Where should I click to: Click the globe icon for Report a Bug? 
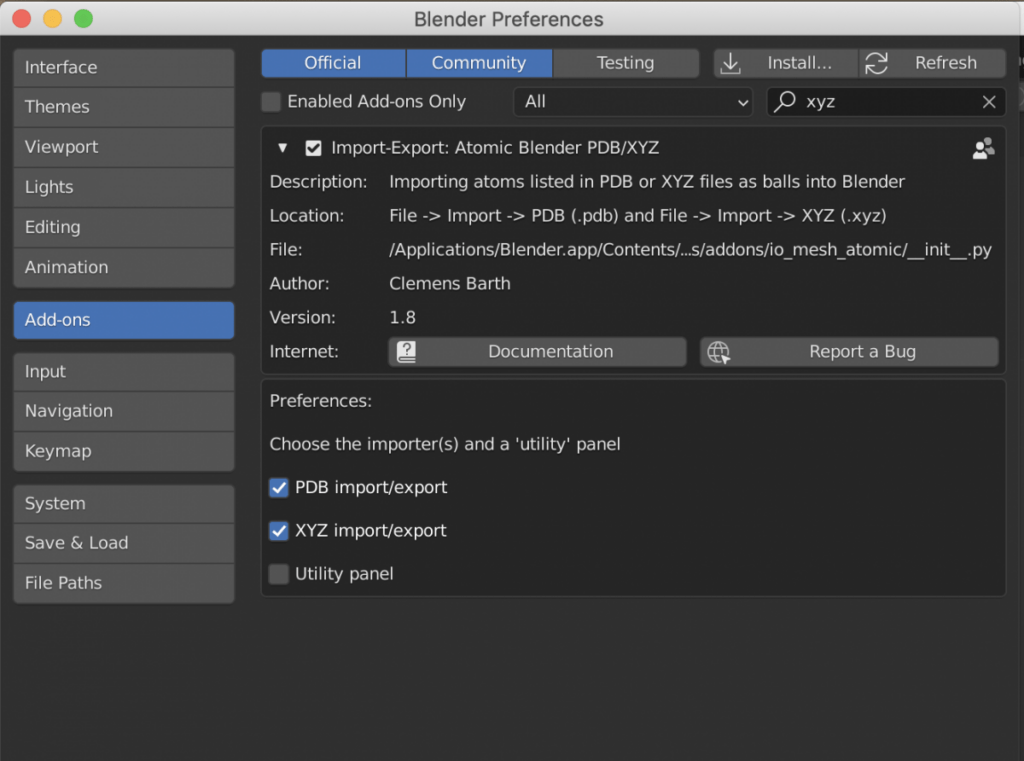[718, 352]
